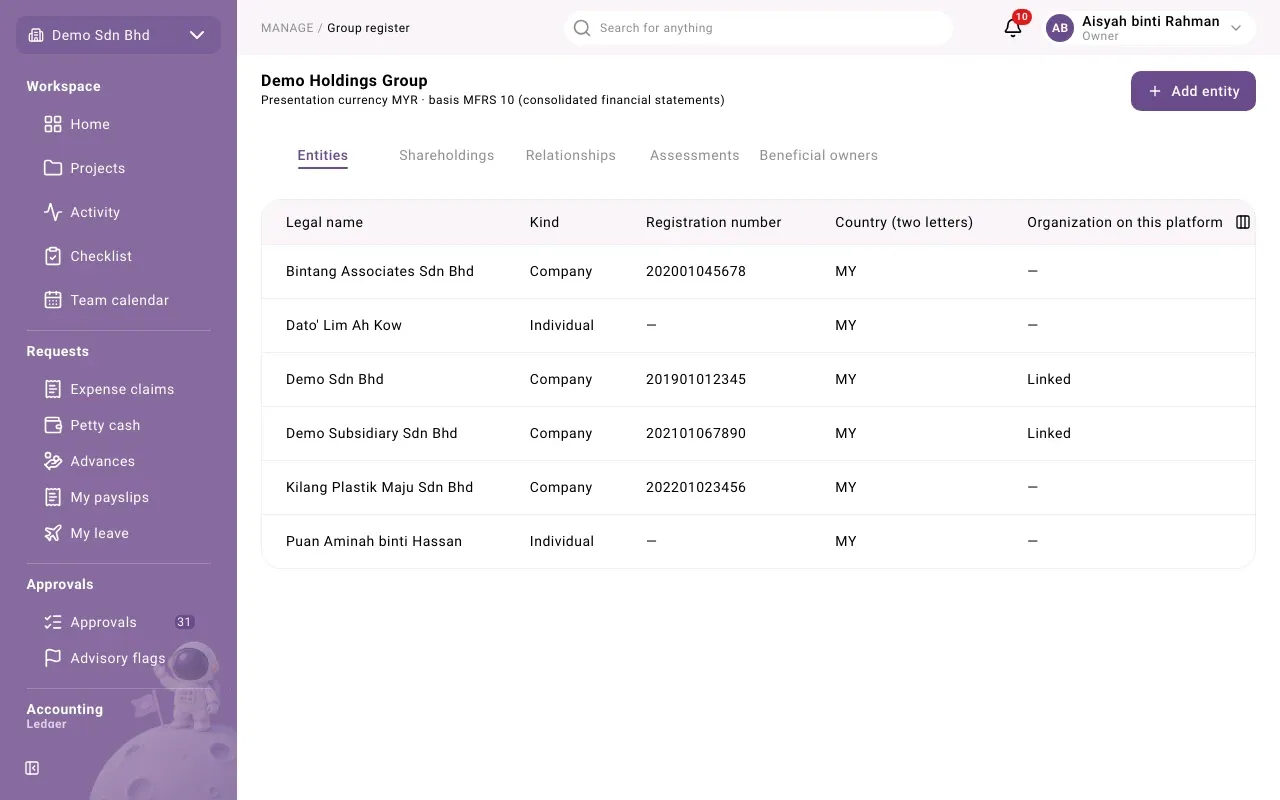Click the Kind column header
The image size is (1280, 800).
click(544, 222)
